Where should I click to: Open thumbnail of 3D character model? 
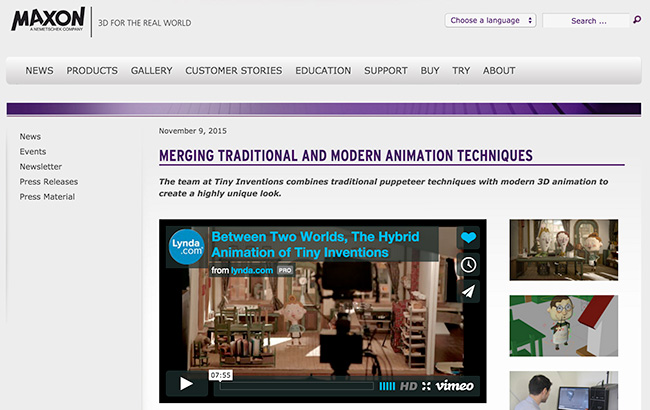click(564, 326)
